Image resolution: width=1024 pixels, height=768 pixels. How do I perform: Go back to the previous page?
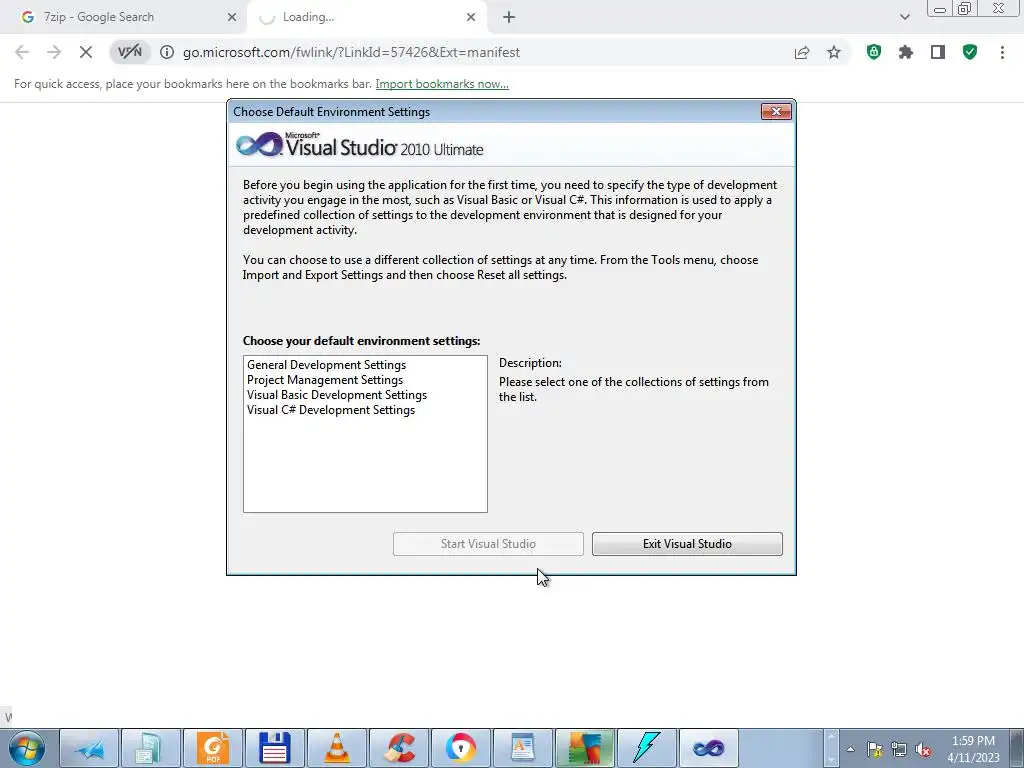click(22, 52)
